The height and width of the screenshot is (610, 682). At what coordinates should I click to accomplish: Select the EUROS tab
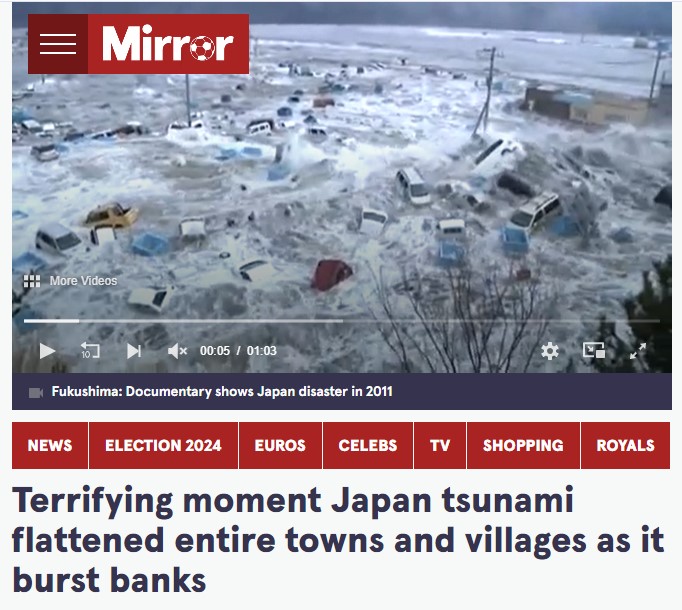[x=281, y=446]
